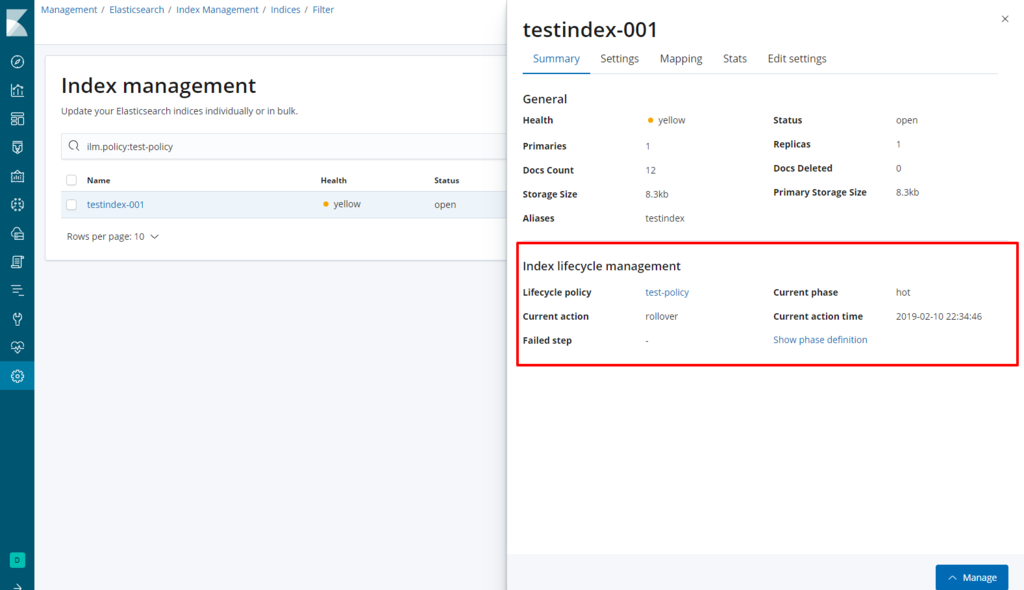Open Visualize from the bar chart sidebar icon
Screen dimensions: 1024x590
point(18,90)
